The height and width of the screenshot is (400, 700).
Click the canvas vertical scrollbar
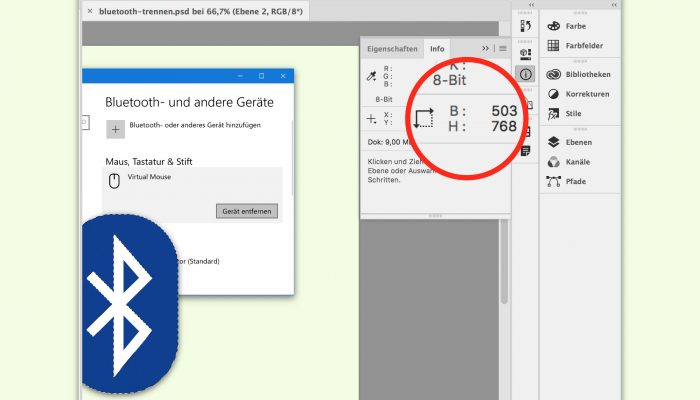tap(504, 262)
